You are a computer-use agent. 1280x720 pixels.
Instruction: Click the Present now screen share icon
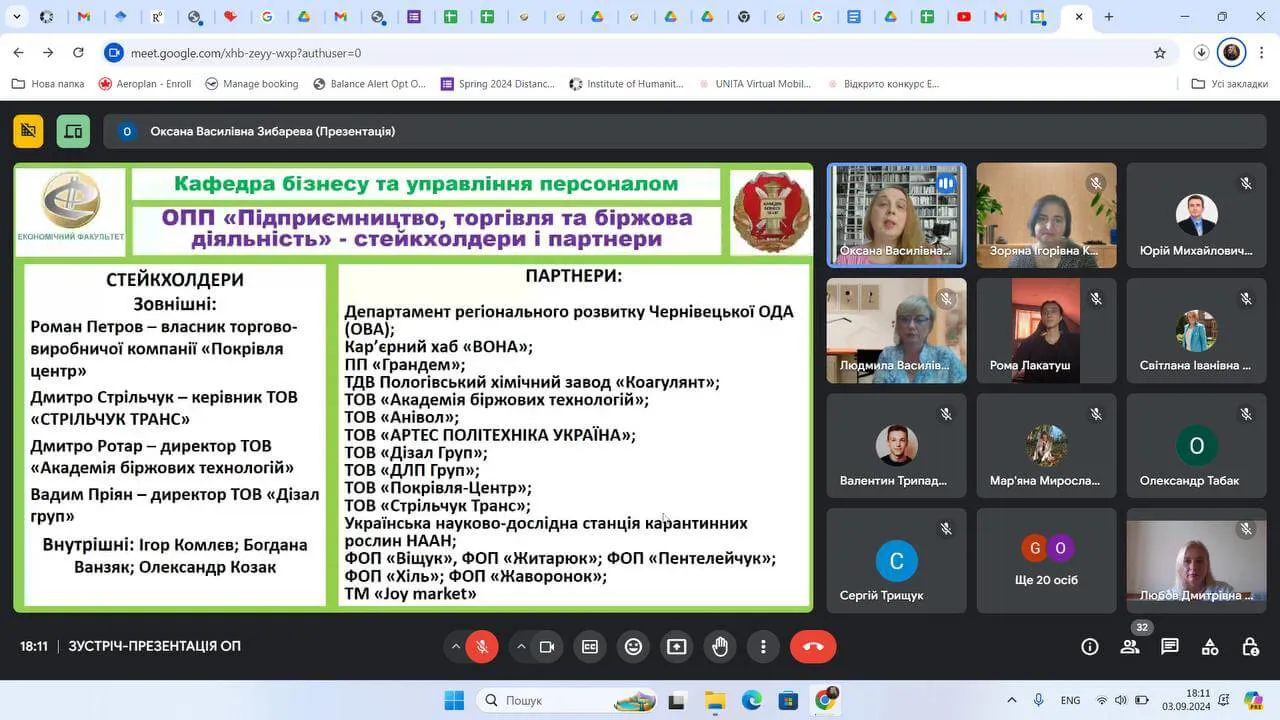pyautogui.click(x=677, y=647)
